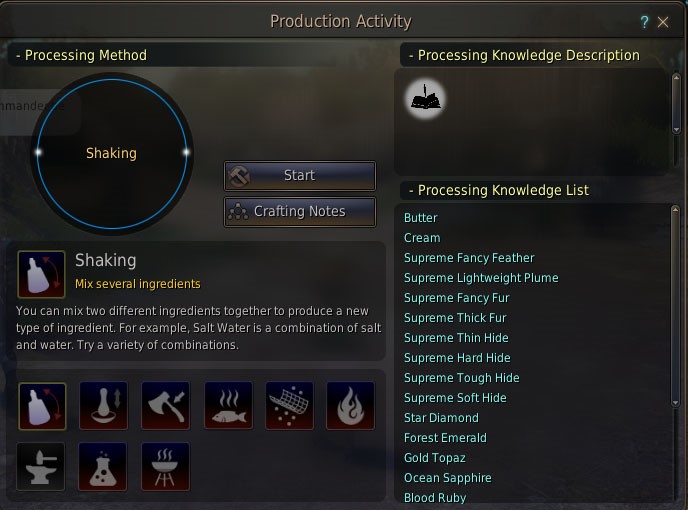Pick the Simple Alchemy flask icon
This screenshot has height=510, width=688.
[x=103, y=467]
